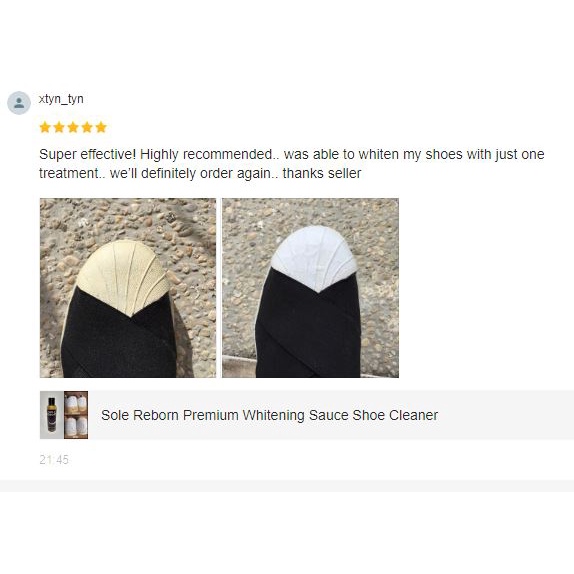Click the 'Super effective!' review text
This screenshot has height=574, width=574.
pyautogui.click(x=87, y=154)
